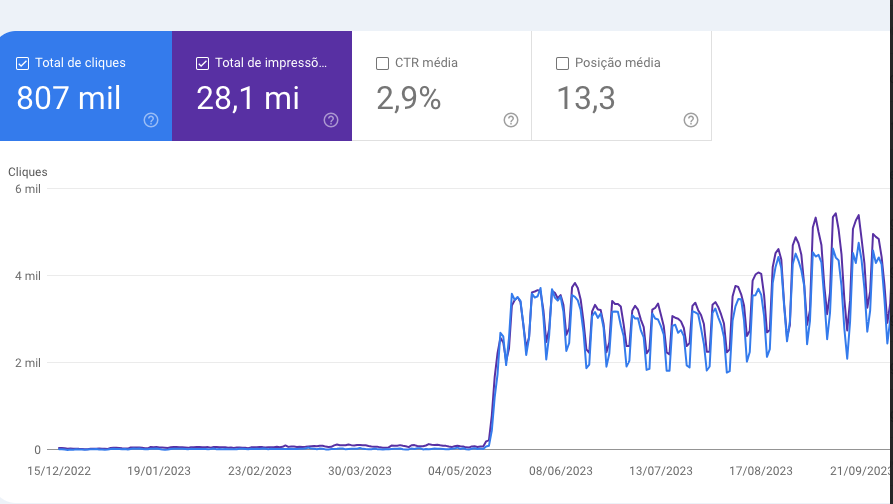Select the 2,9% CTR value
Image resolution: width=893 pixels, height=504 pixels.
click(408, 98)
